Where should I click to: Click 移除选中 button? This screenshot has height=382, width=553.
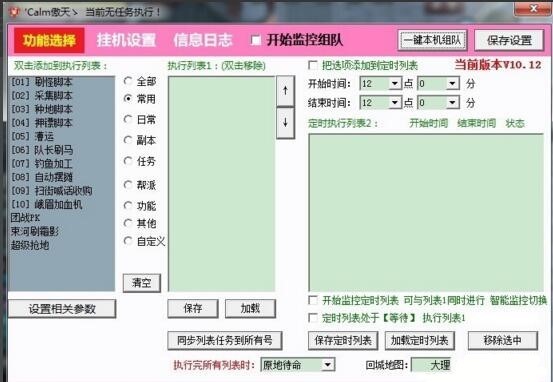point(503,340)
